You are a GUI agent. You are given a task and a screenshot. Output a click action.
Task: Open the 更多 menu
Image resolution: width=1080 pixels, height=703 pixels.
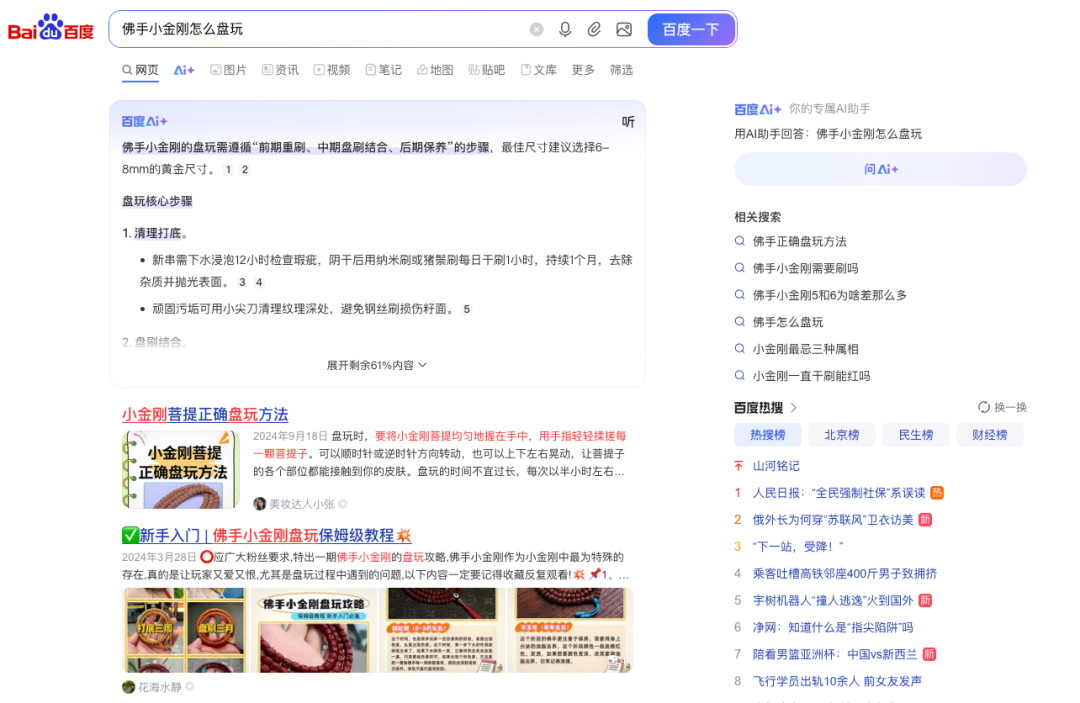point(583,70)
